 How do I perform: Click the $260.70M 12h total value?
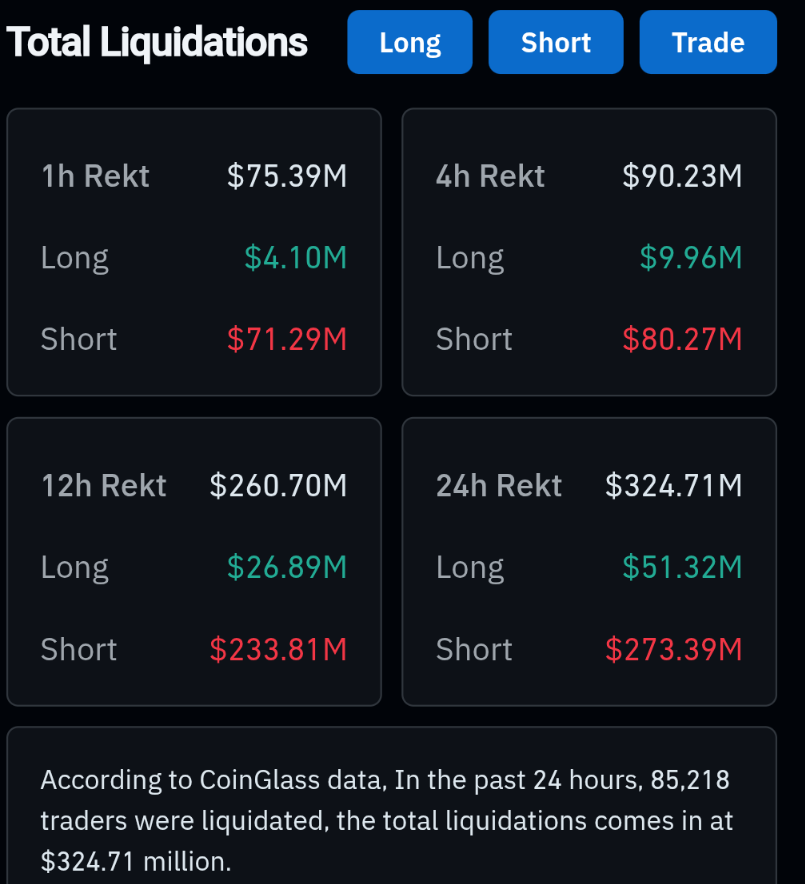pos(278,486)
